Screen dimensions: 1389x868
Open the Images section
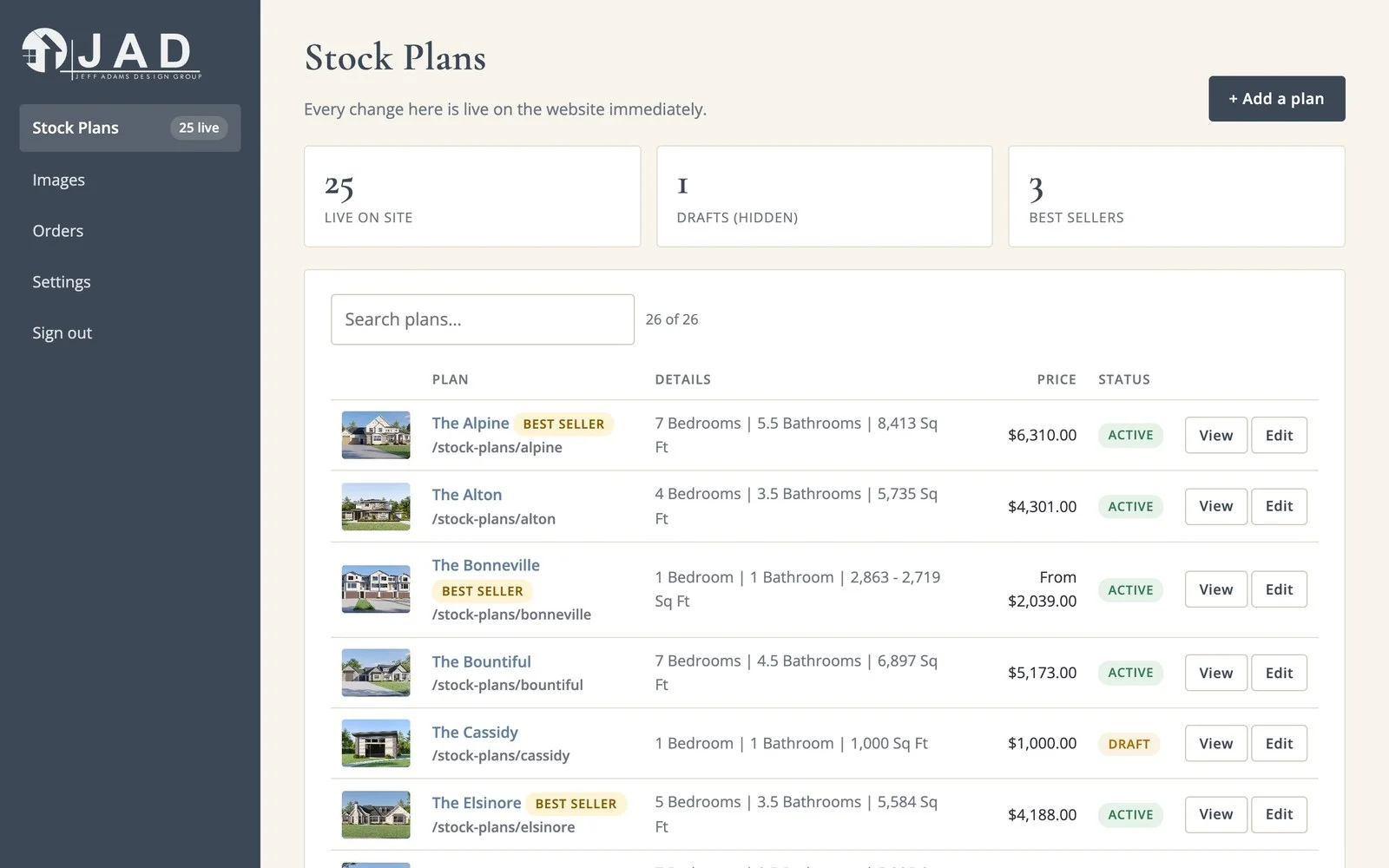(x=58, y=180)
